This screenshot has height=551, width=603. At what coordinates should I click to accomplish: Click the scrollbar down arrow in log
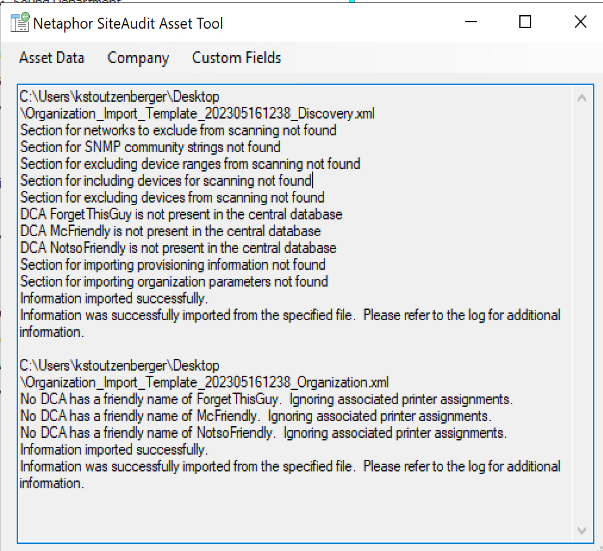tap(583, 530)
